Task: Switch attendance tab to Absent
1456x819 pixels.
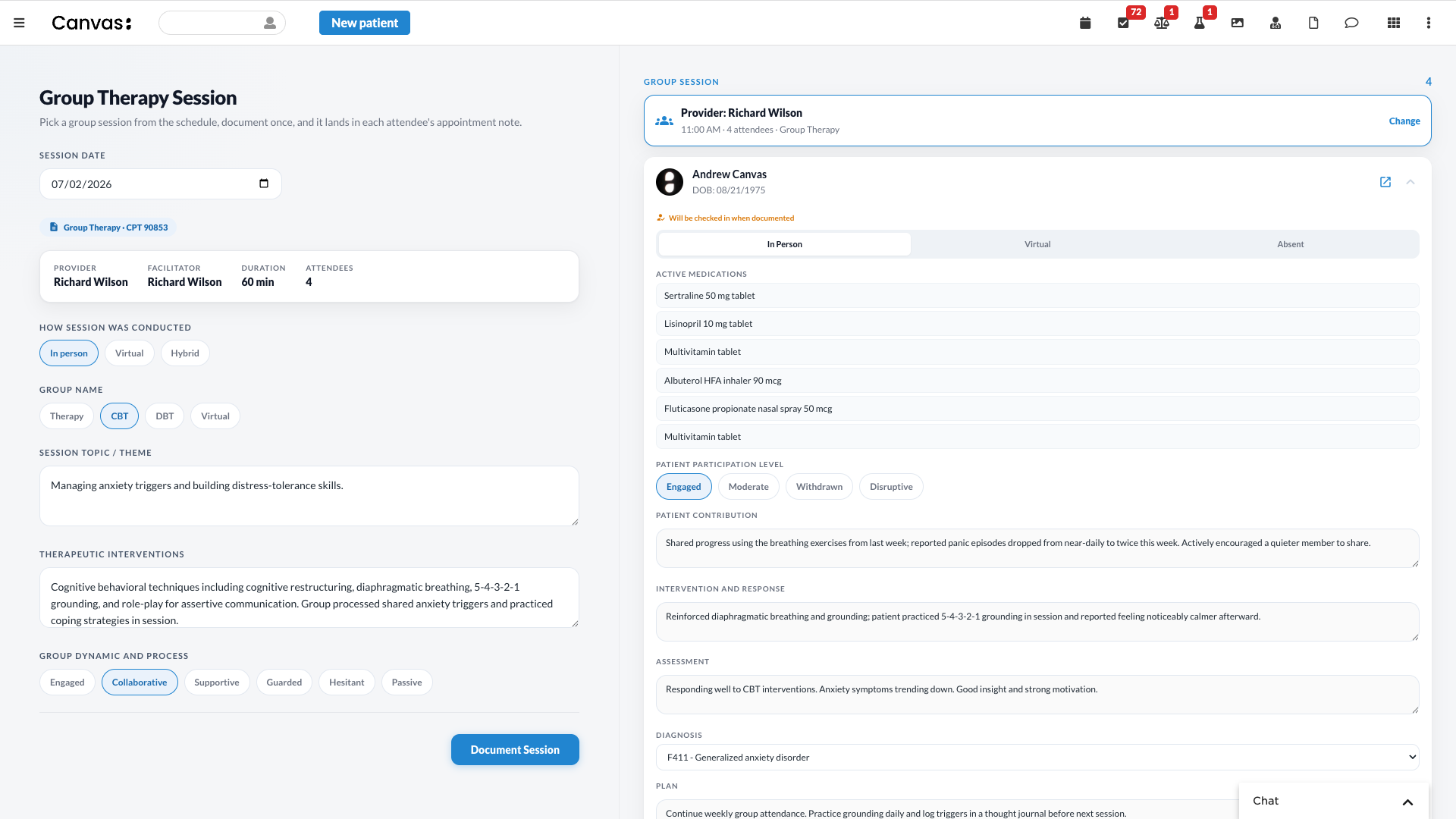Action: click(x=1291, y=244)
